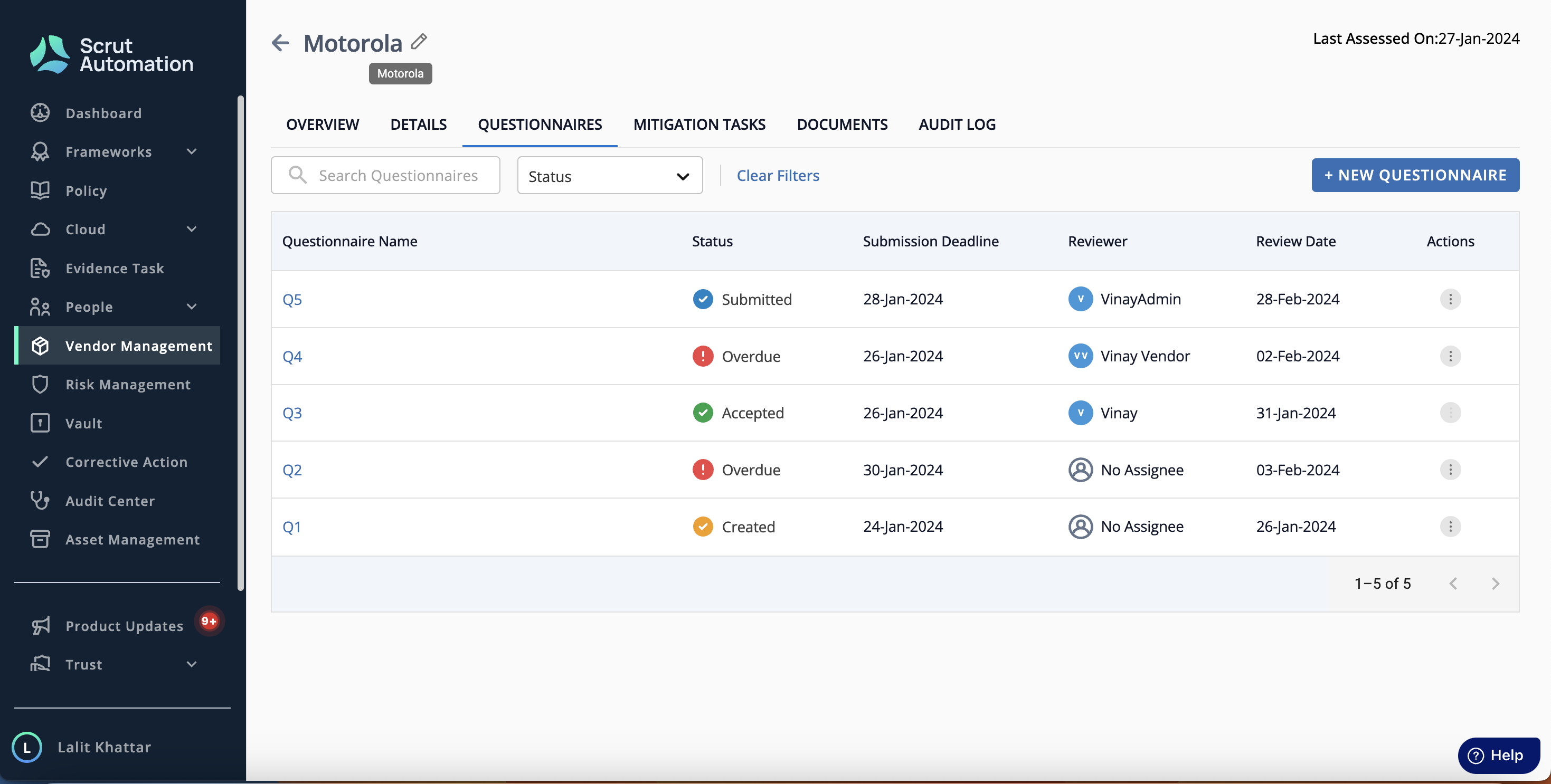
Task: Click the Search Questionnaires input field
Action: (385, 175)
